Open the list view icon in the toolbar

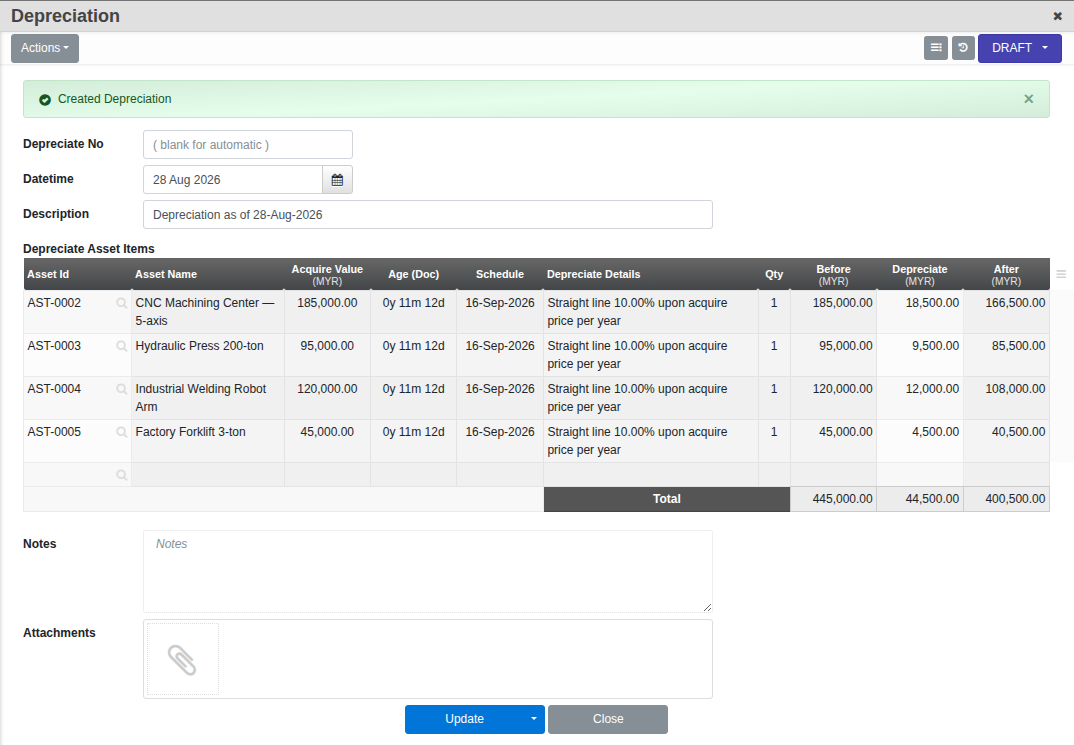click(x=936, y=48)
